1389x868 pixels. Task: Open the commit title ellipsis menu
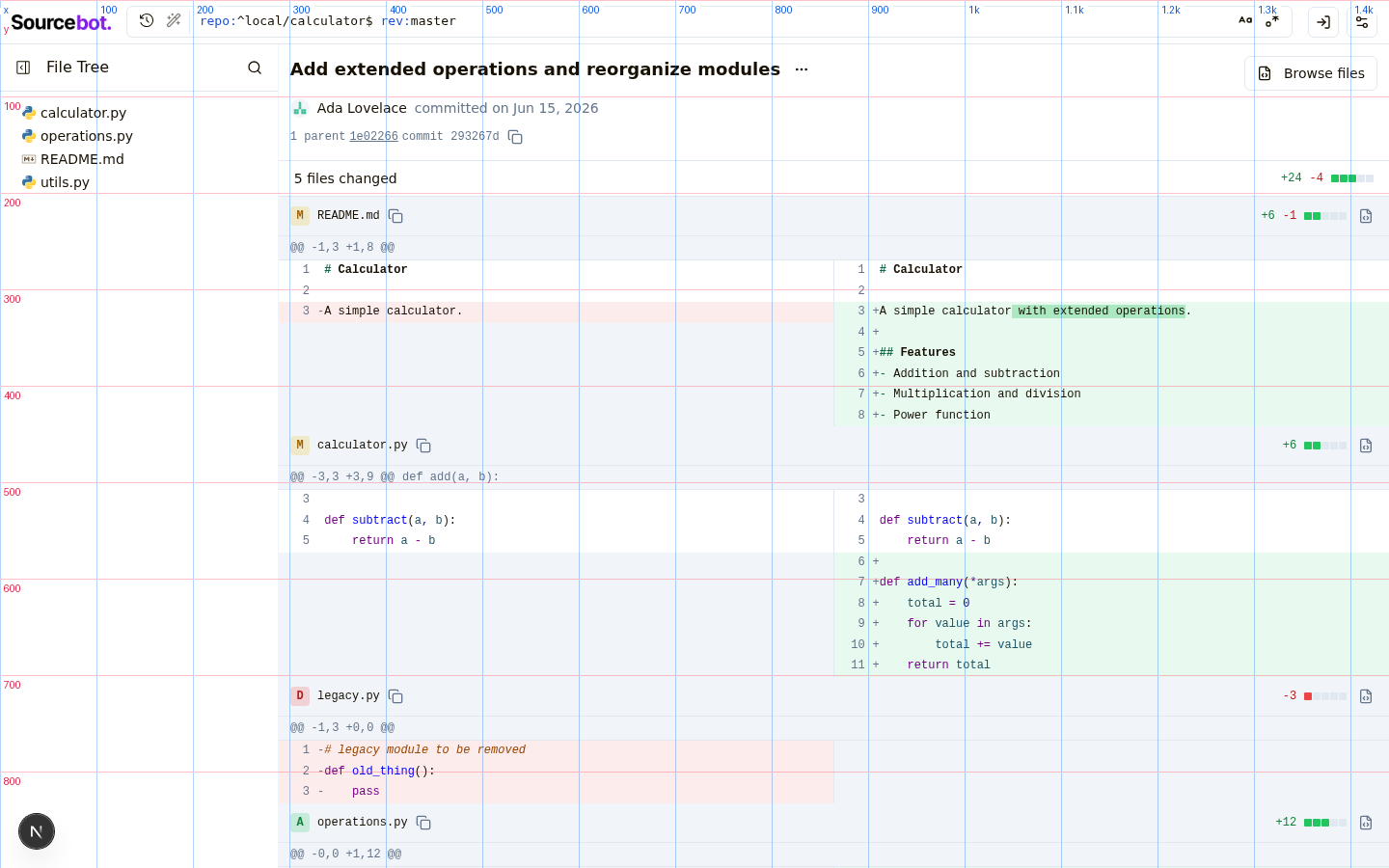click(x=802, y=69)
